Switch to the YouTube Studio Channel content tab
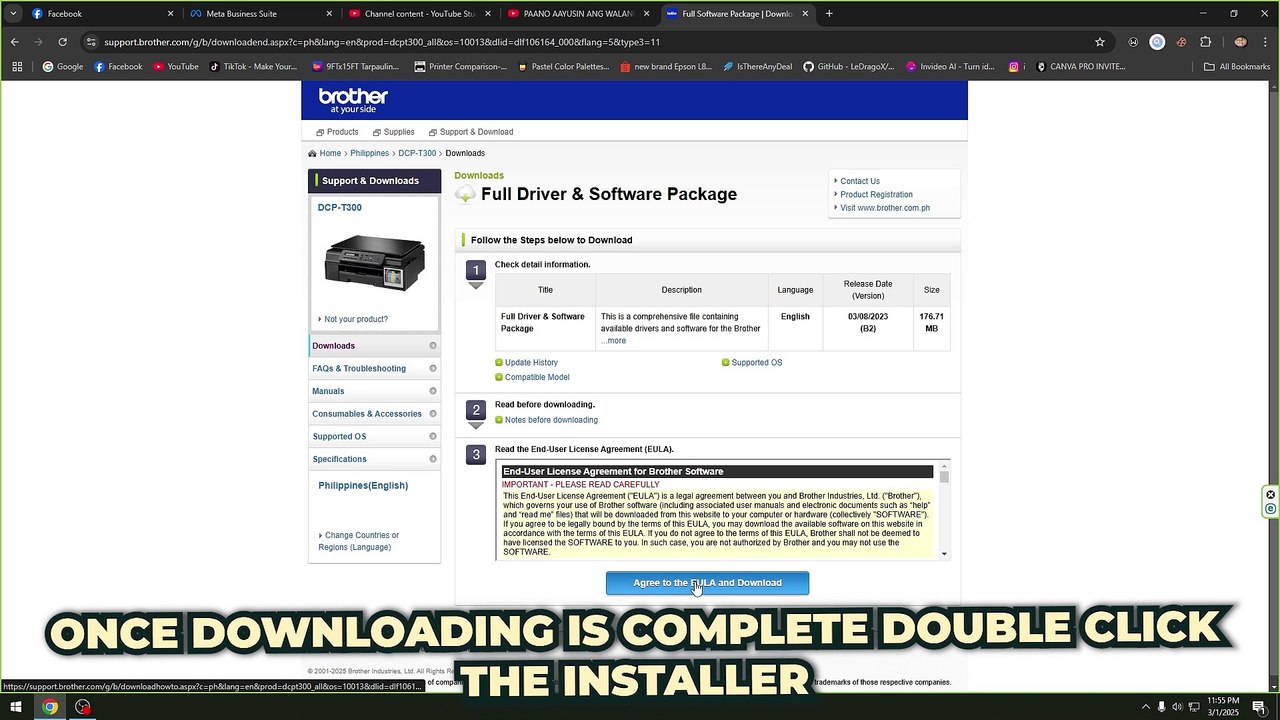Viewport: 1280px width, 720px height. [420, 14]
